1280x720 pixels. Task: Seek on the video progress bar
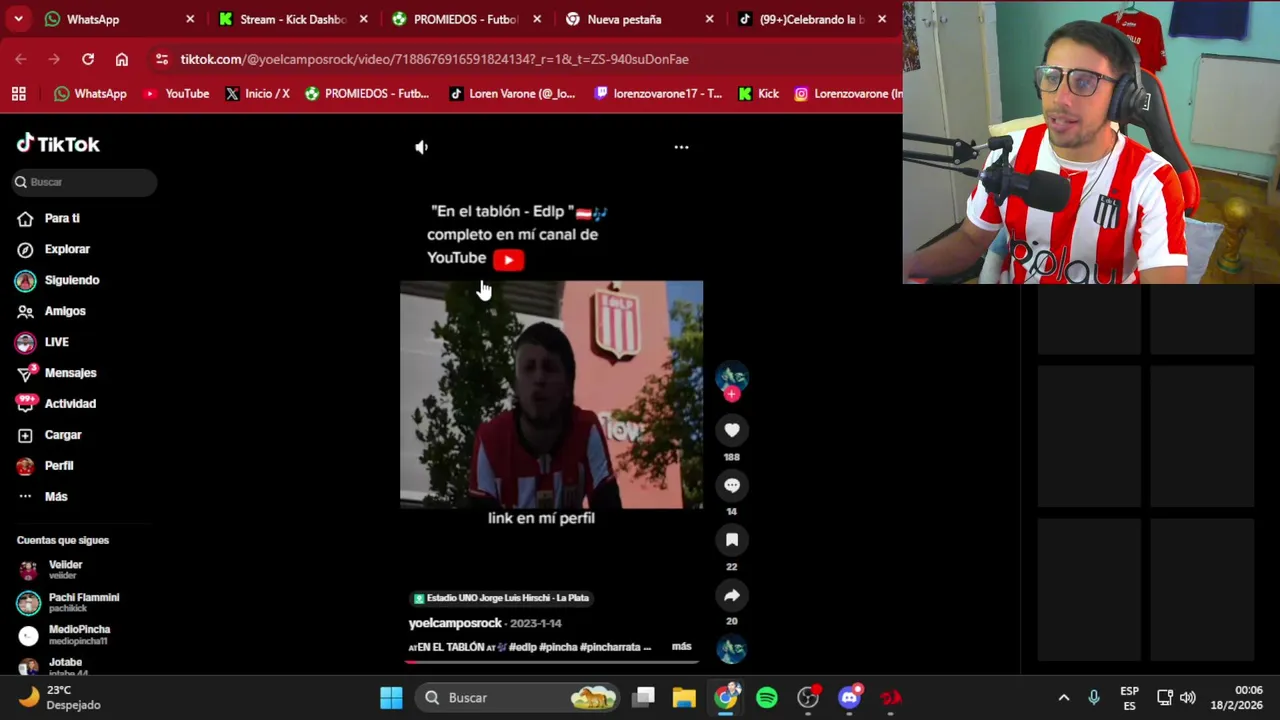click(x=551, y=661)
